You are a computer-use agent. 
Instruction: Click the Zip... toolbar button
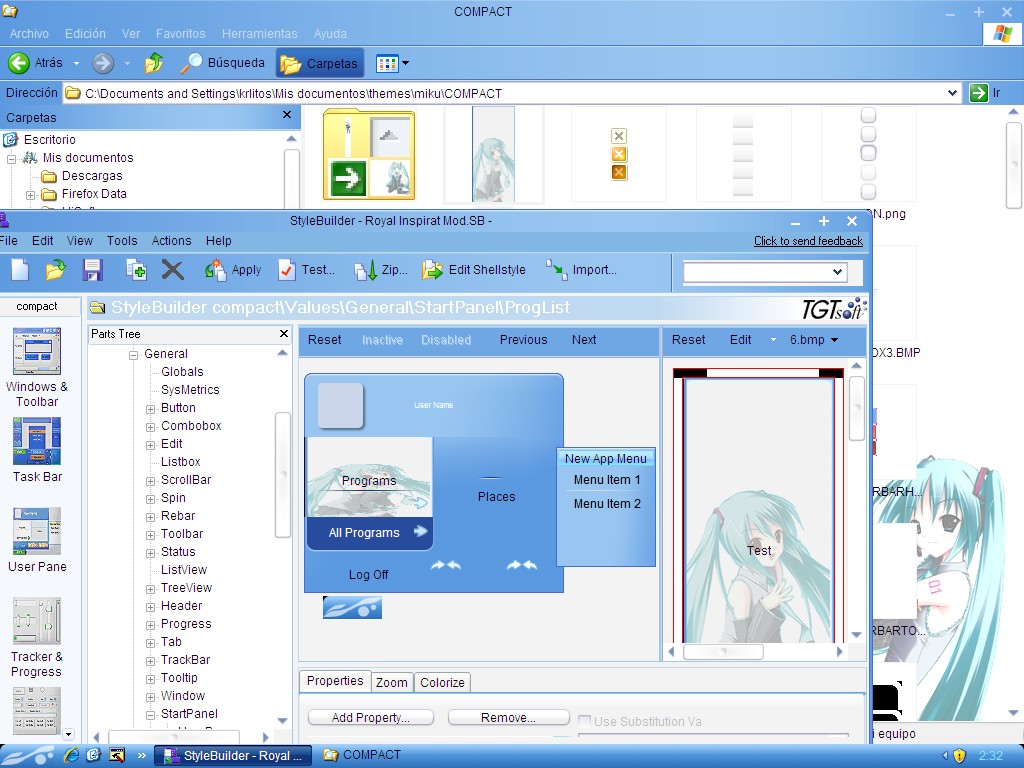(381, 270)
